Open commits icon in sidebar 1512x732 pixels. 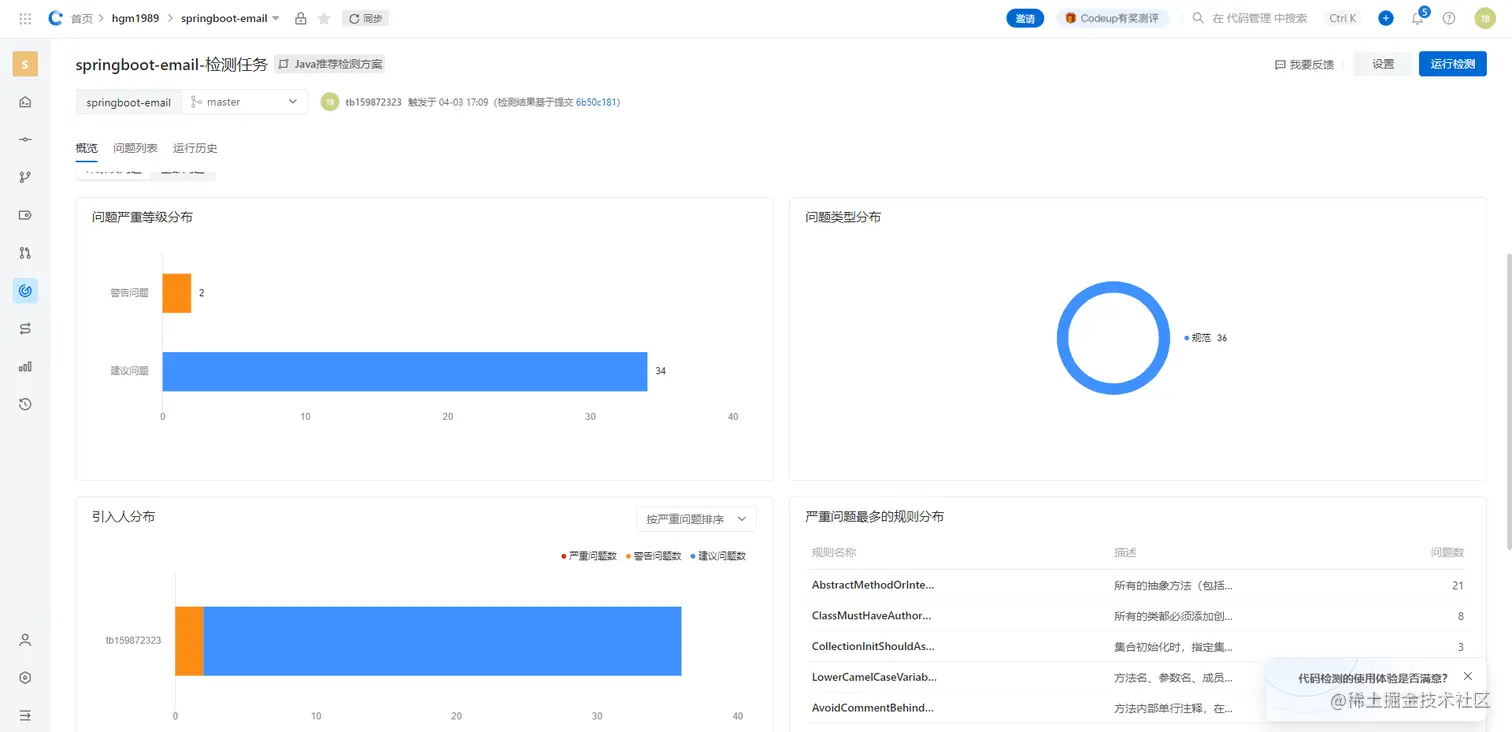(x=25, y=139)
